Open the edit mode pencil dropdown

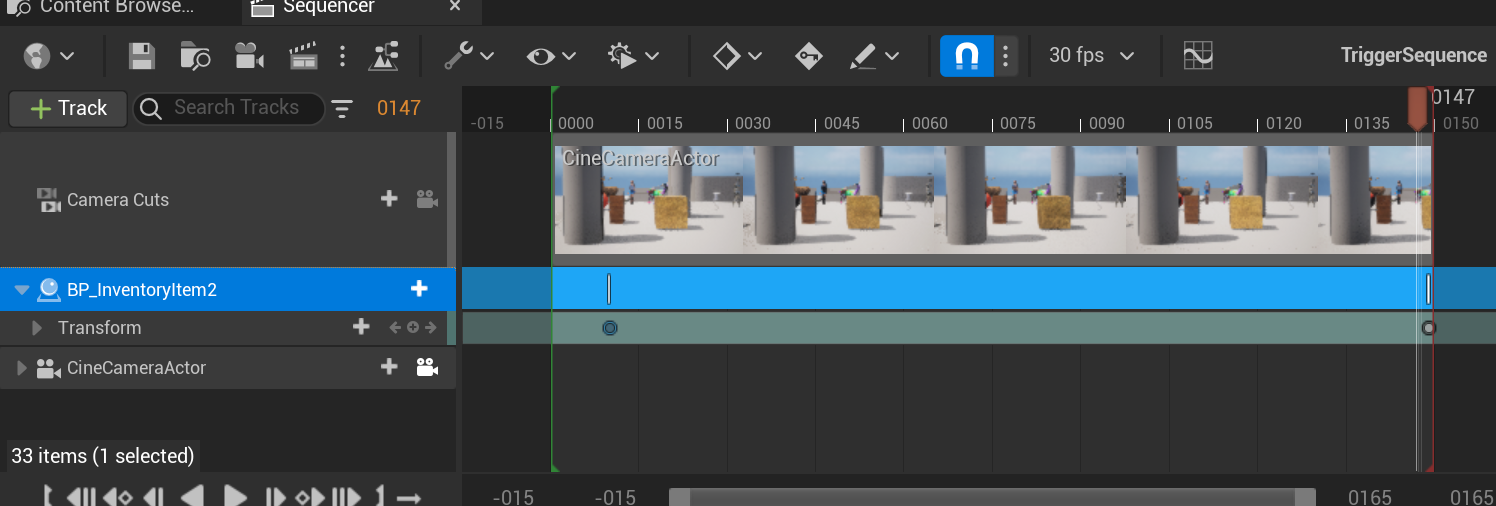[x=874, y=56]
